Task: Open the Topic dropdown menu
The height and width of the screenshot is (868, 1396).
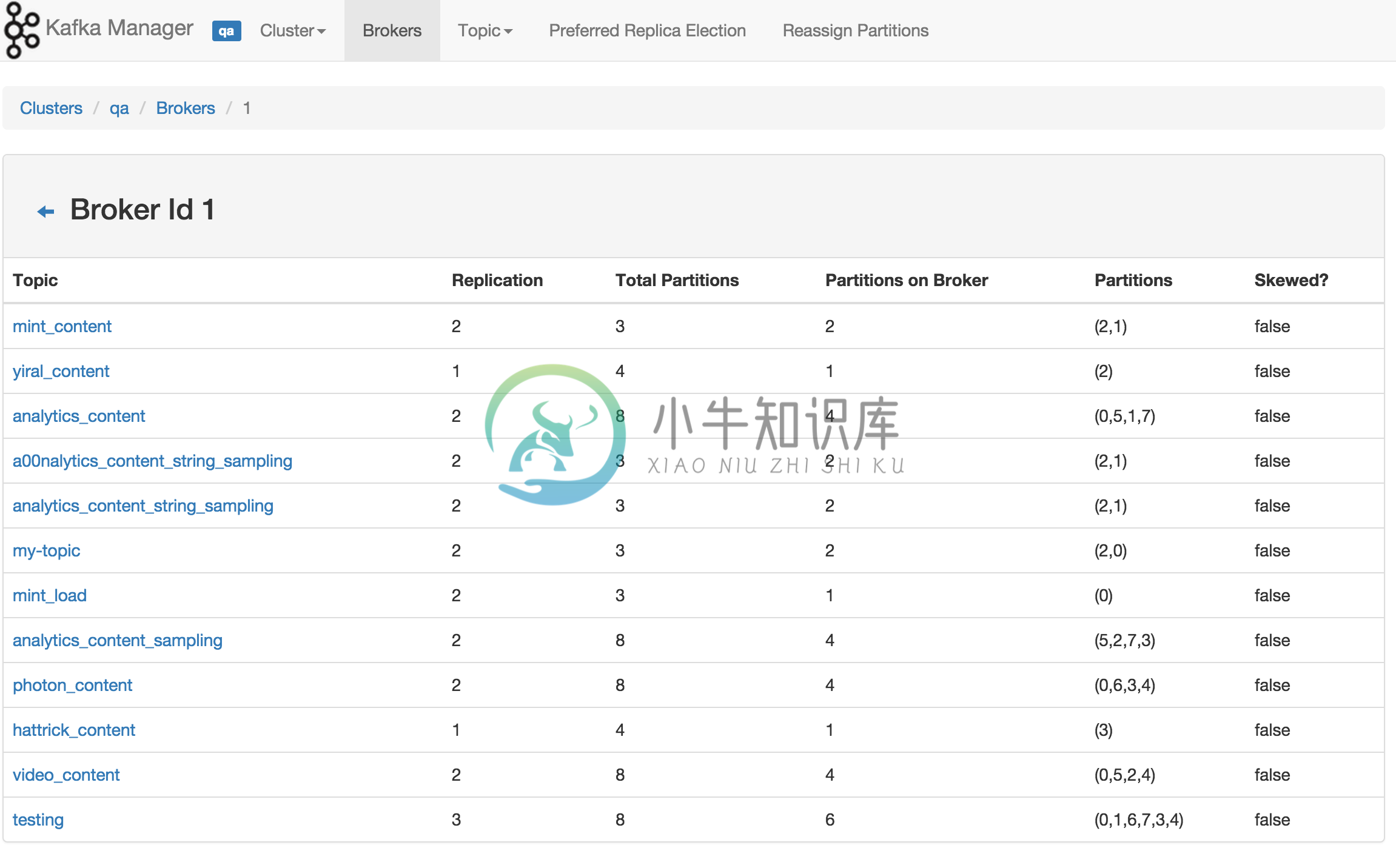Action: 485,30
